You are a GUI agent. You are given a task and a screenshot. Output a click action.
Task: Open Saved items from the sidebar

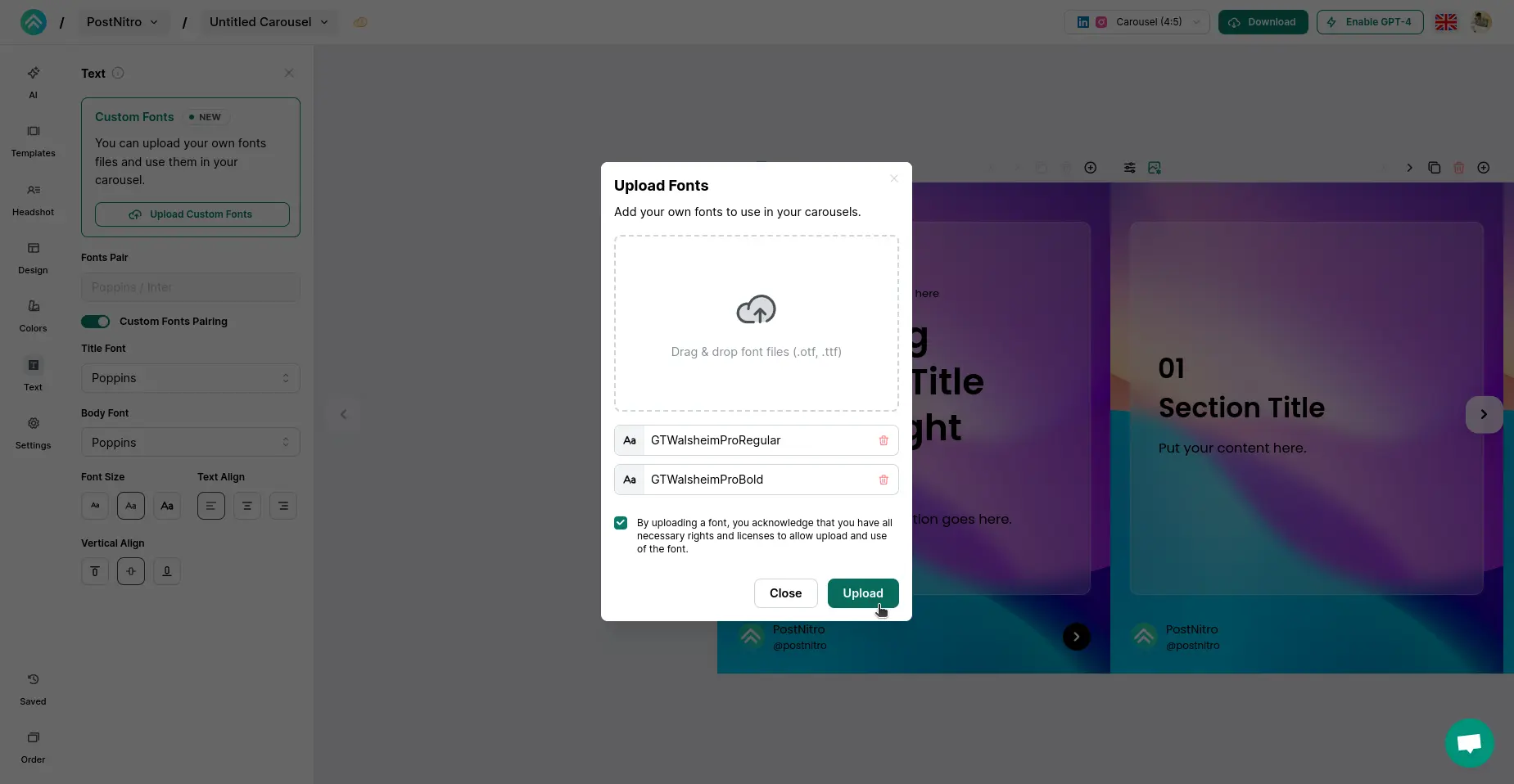click(33, 688)
